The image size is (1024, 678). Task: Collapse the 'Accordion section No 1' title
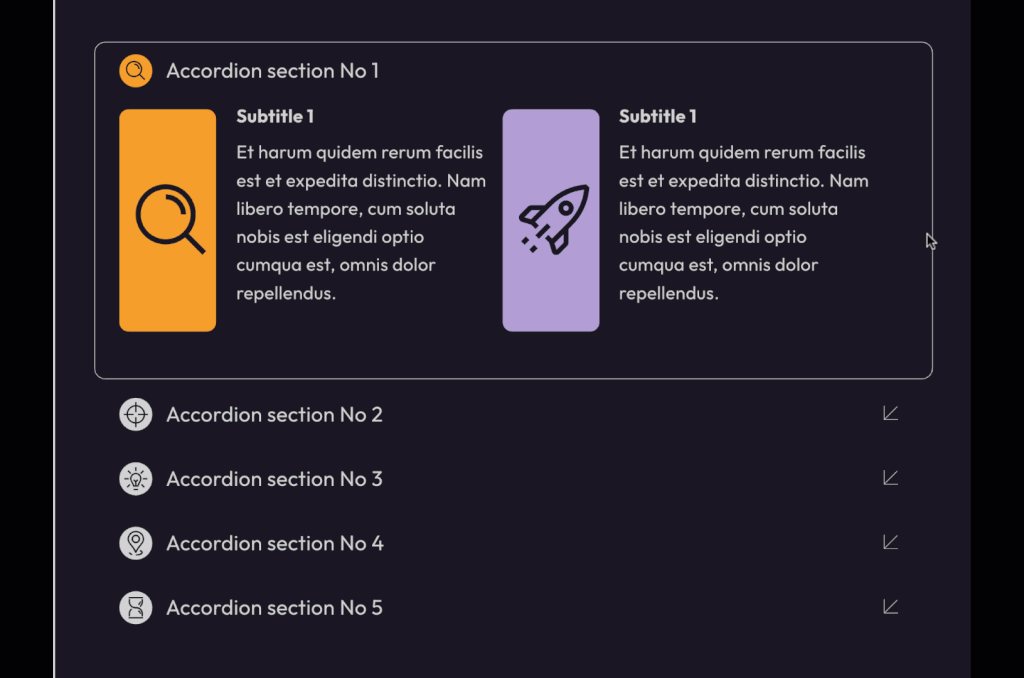click(x=272, y=71)
